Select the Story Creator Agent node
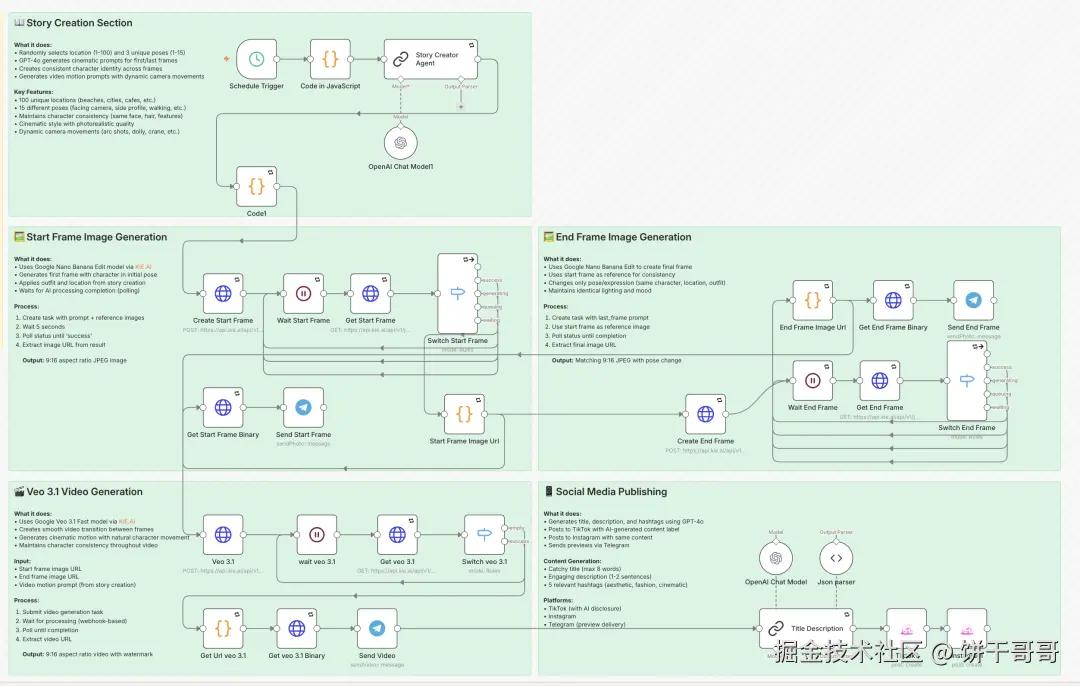 click(x=430, y=59)
